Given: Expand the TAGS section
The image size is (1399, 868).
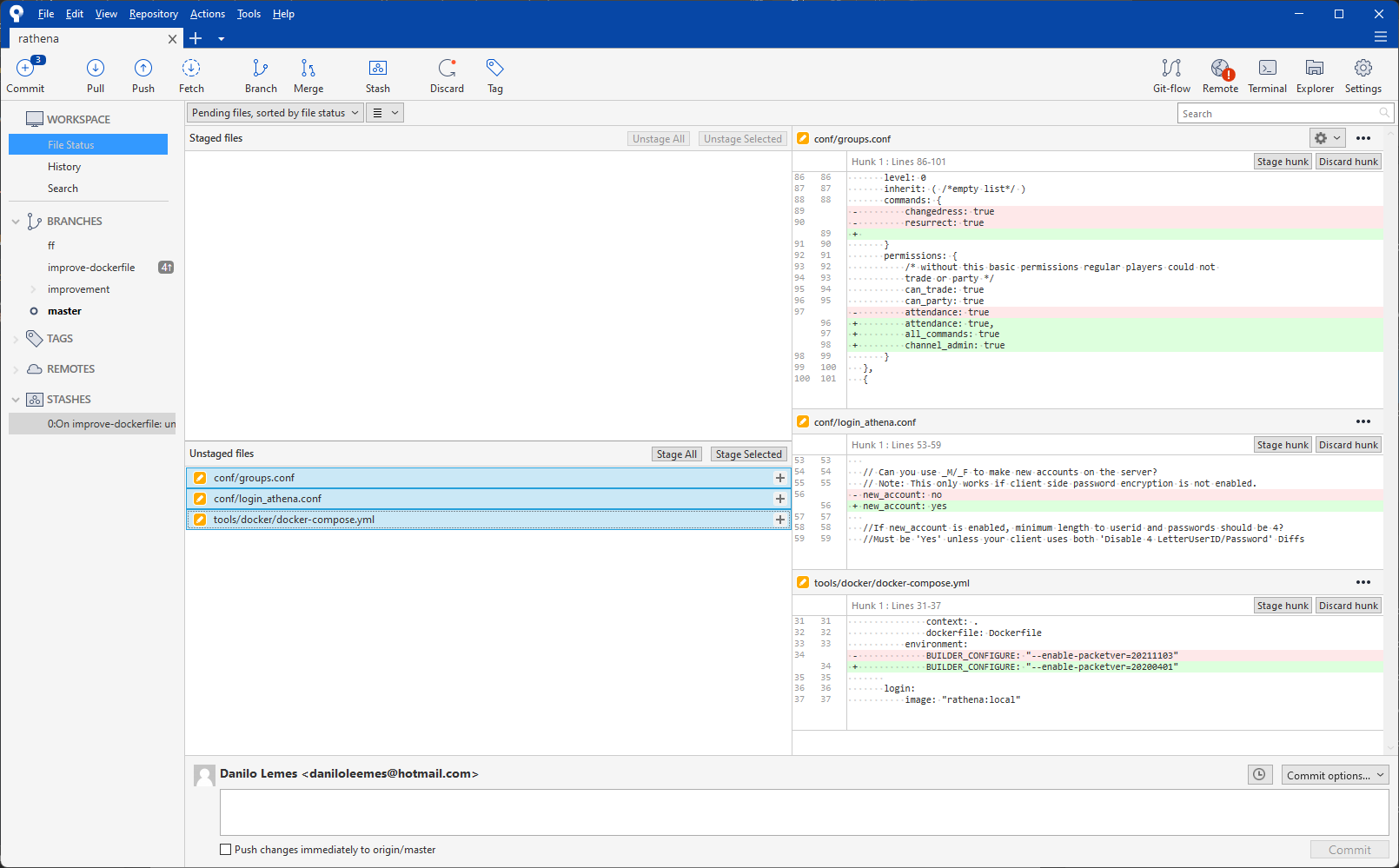Looking at the screenshot, I should [x=15, y=338].
